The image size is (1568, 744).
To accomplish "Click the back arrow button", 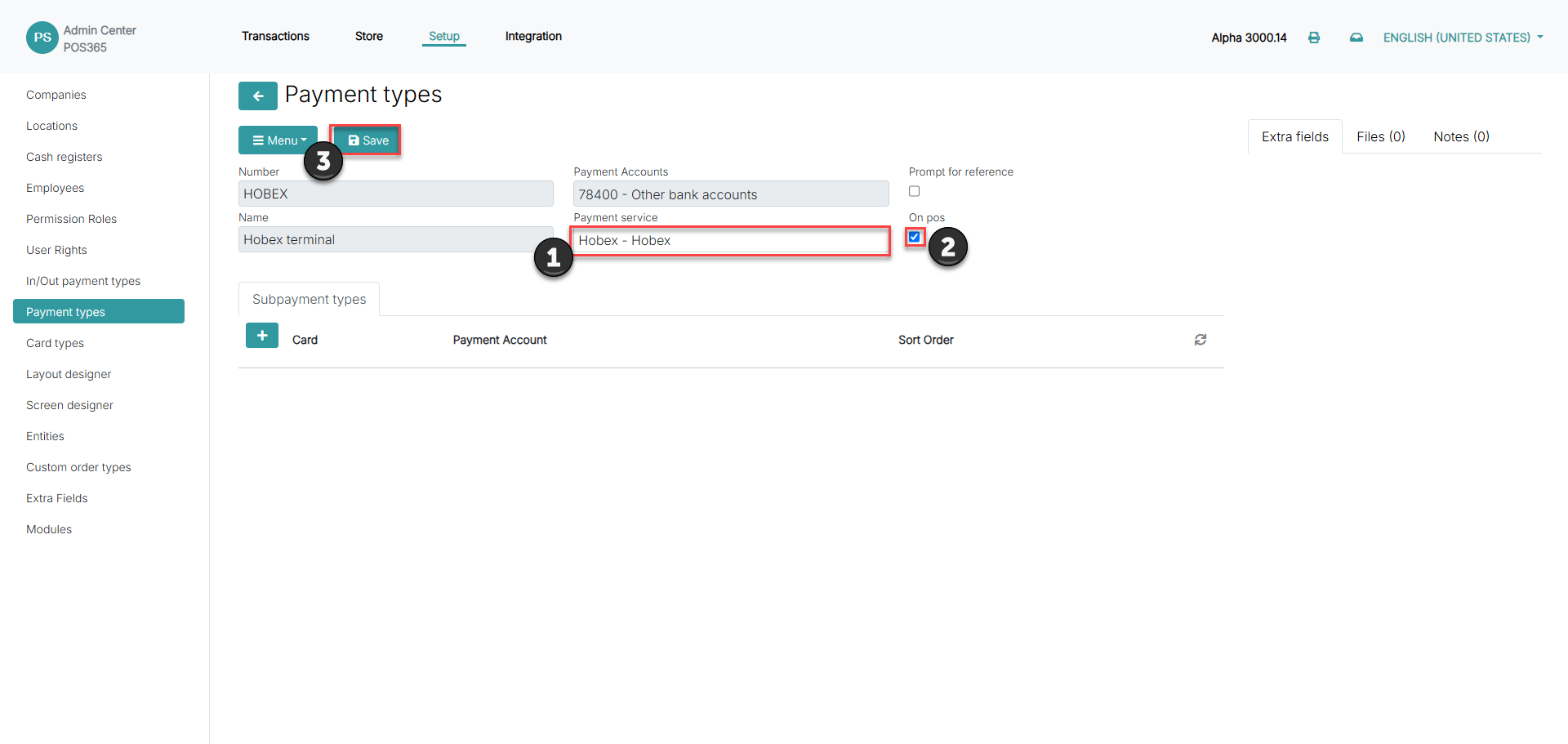I will pos(258,96).
